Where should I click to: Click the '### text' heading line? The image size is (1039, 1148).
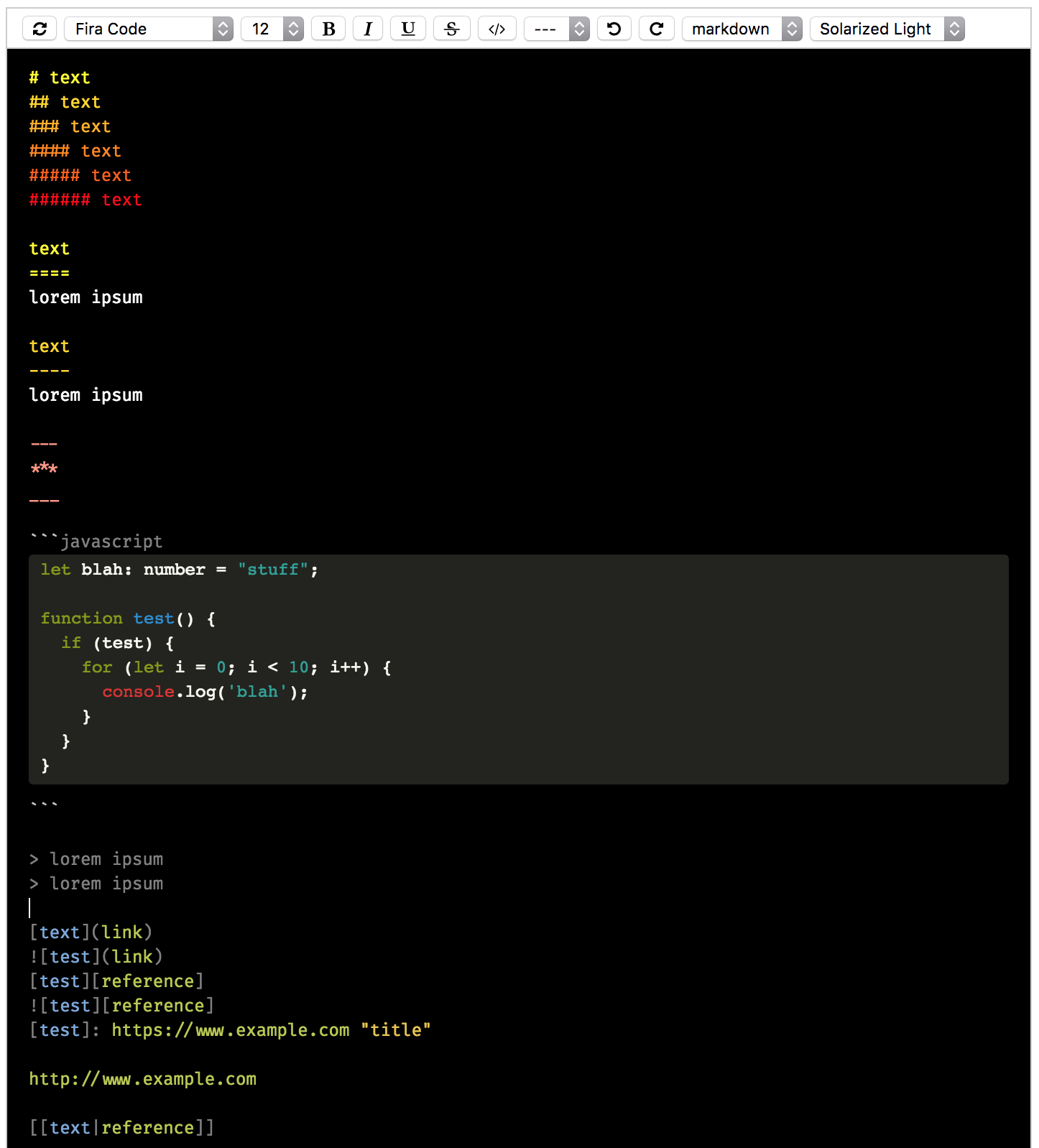pos(70,126)
